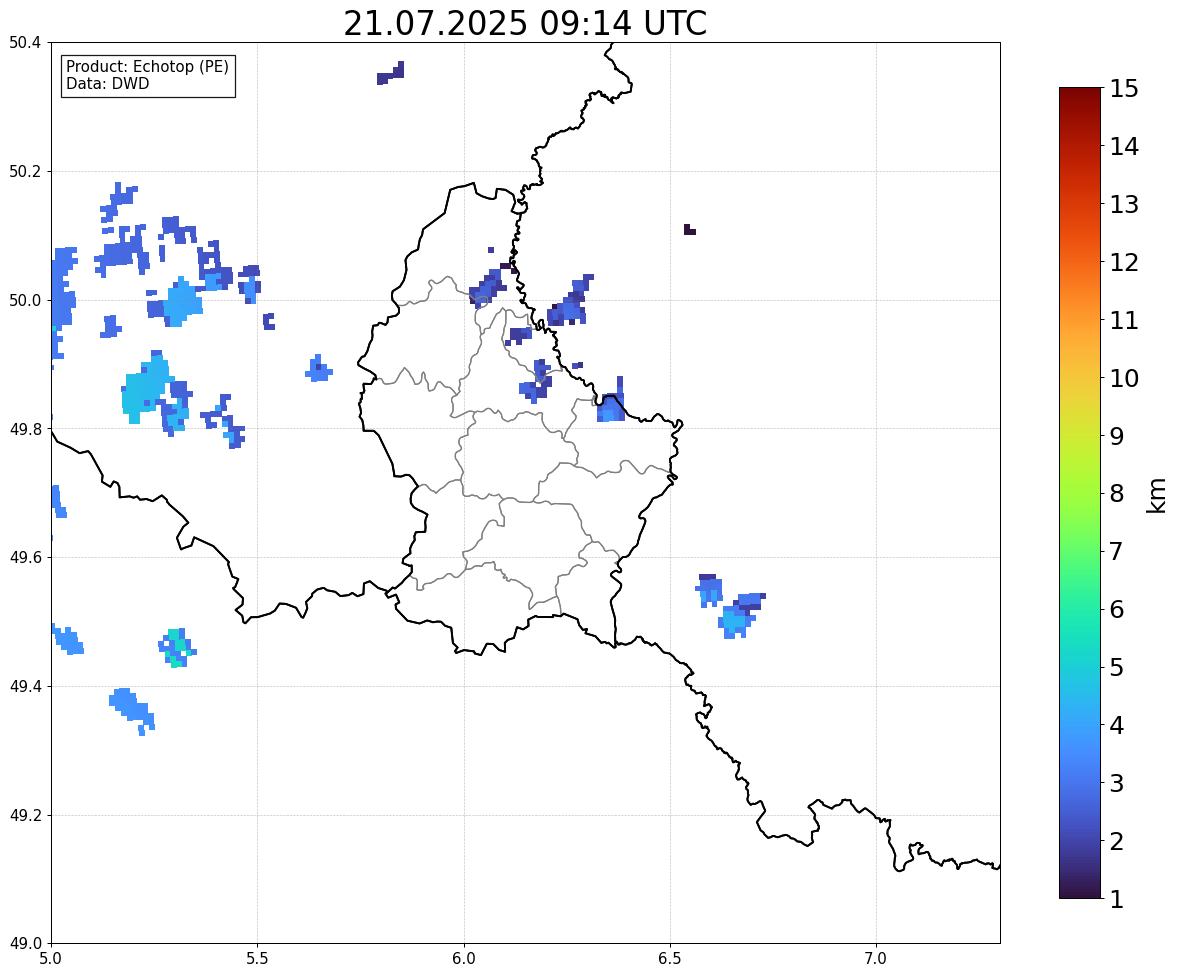Click the green band of the colorbar near 8 km

tap(1080, 494)
